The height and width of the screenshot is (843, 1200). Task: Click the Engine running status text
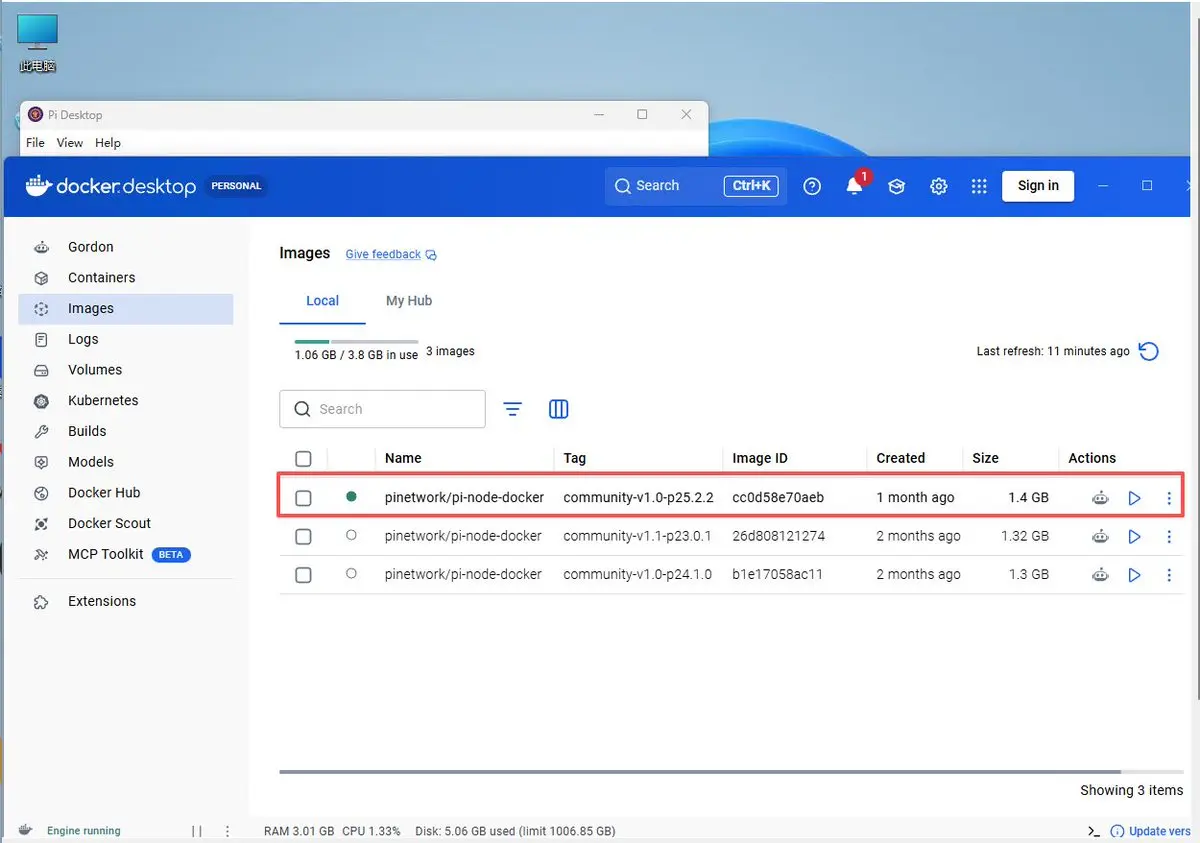[83, 831]
